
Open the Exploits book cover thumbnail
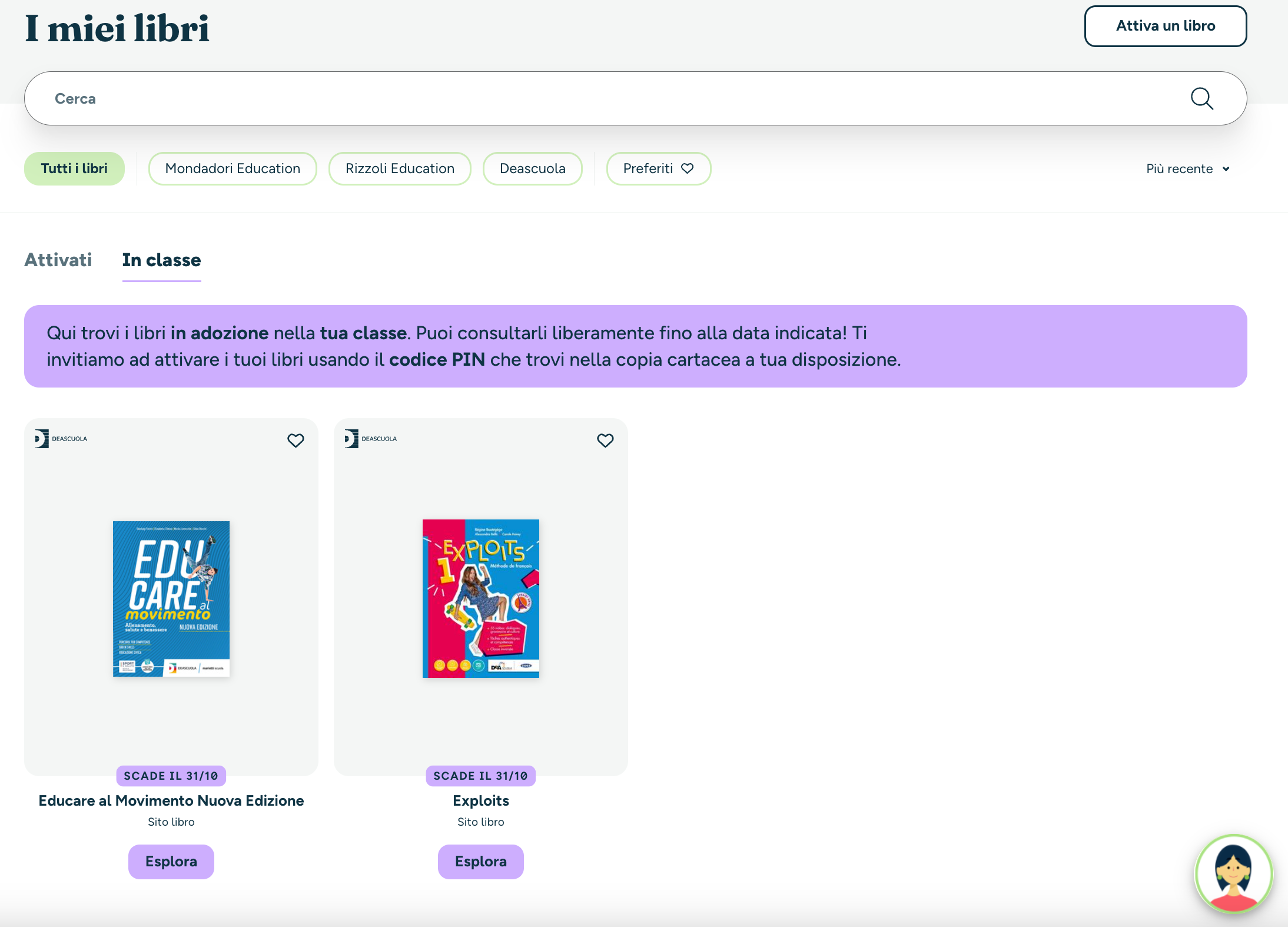481,598
